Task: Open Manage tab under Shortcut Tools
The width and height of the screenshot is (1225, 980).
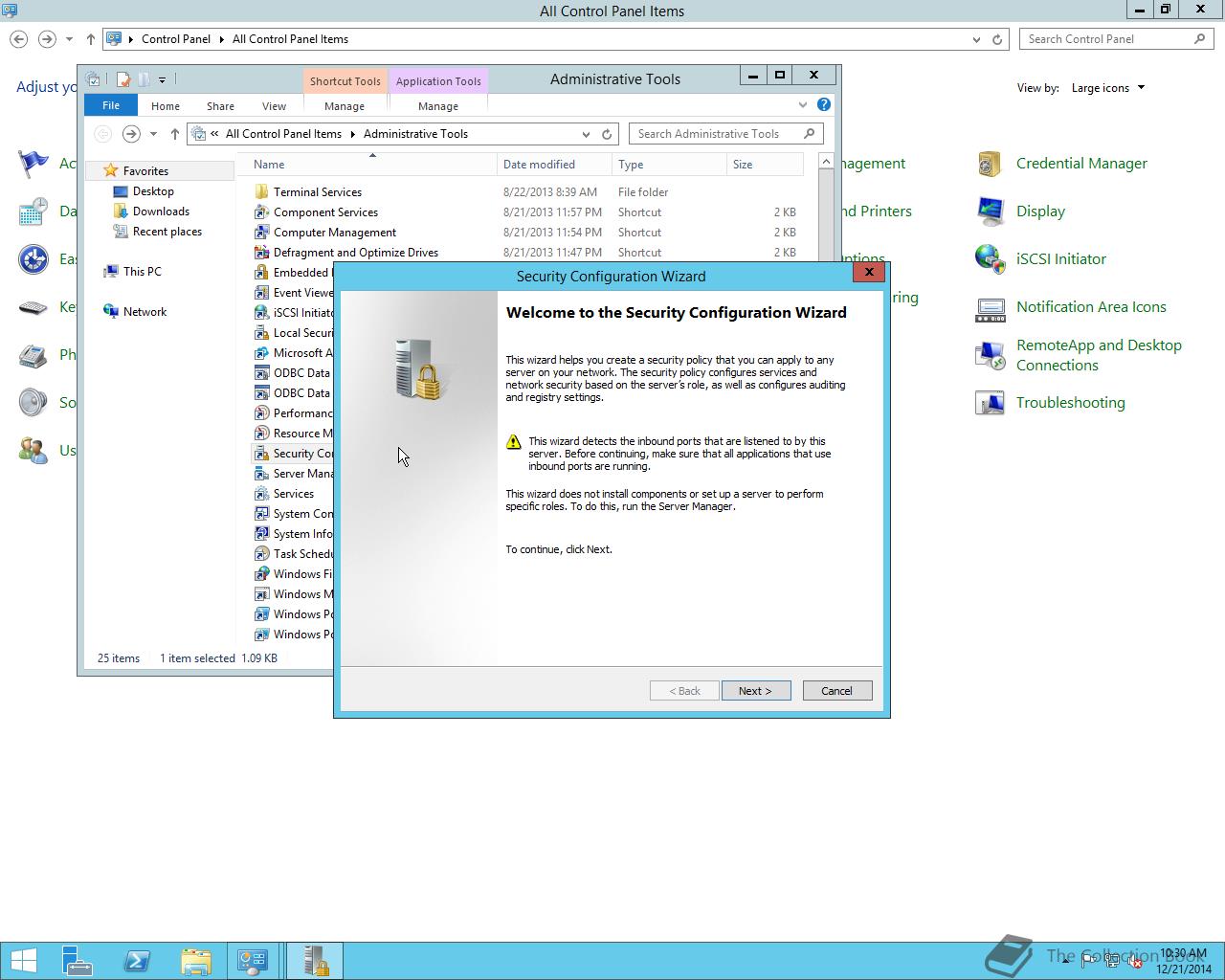Action: tap(345, 106)
